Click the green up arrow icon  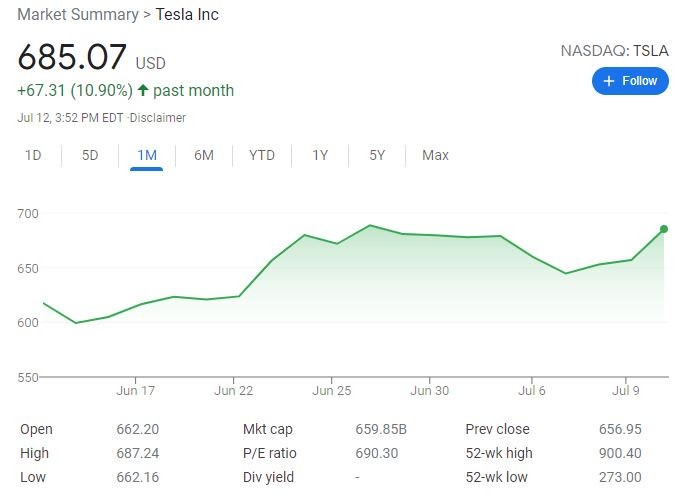(143, 91)
